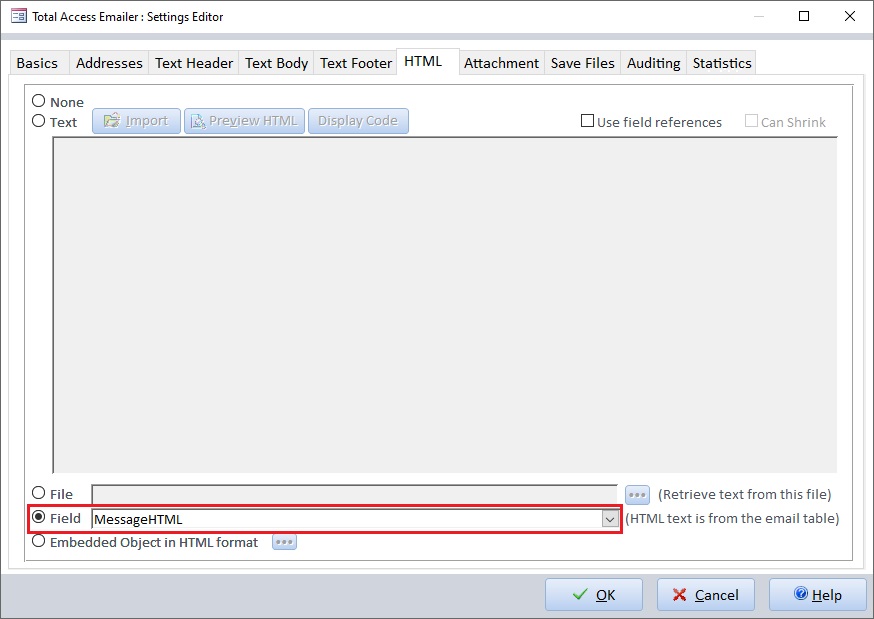Click the file path input field
Viewport: 874px width, 619px height.
355,495
